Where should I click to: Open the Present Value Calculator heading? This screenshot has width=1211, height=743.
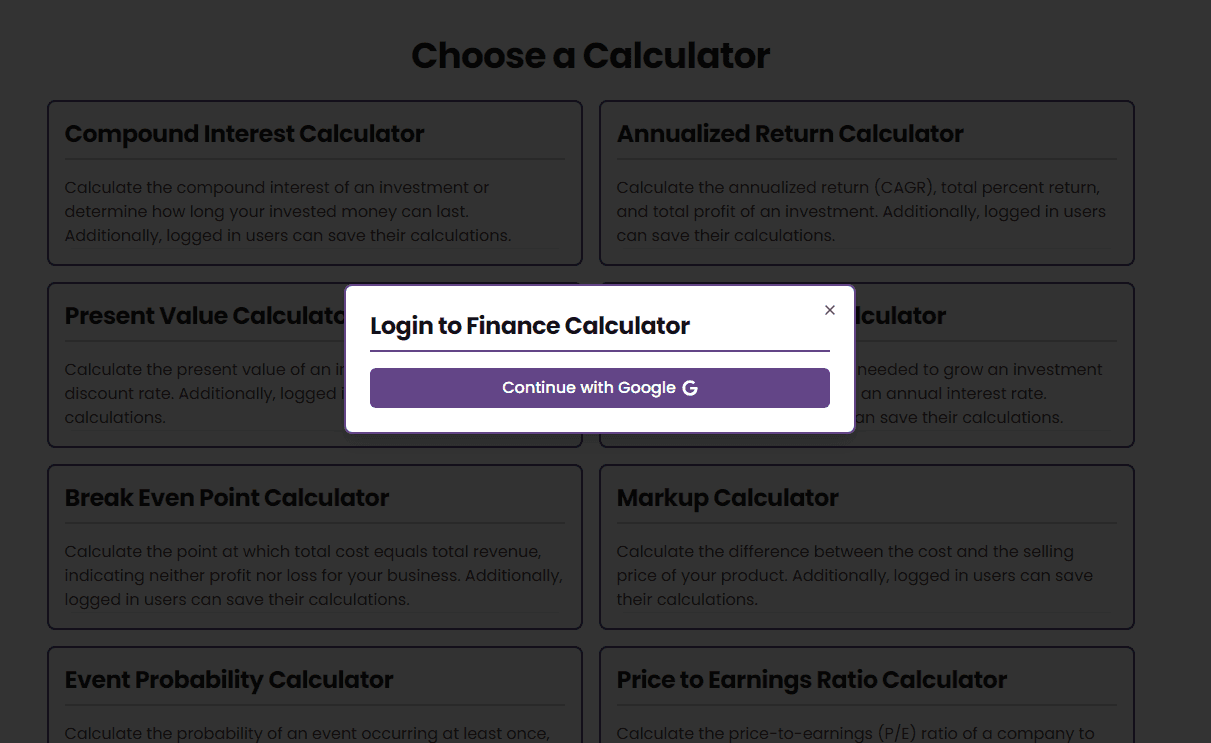click(205, 316)
